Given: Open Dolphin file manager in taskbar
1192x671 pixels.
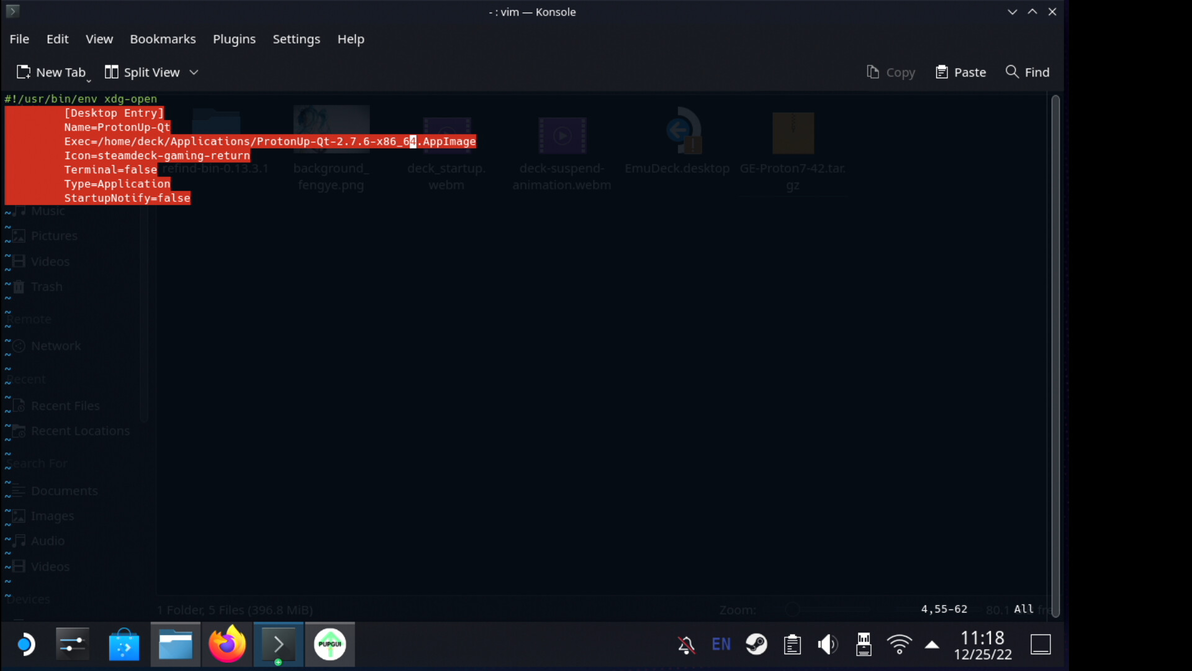Looking at the screenshot, I should [176, 644].
